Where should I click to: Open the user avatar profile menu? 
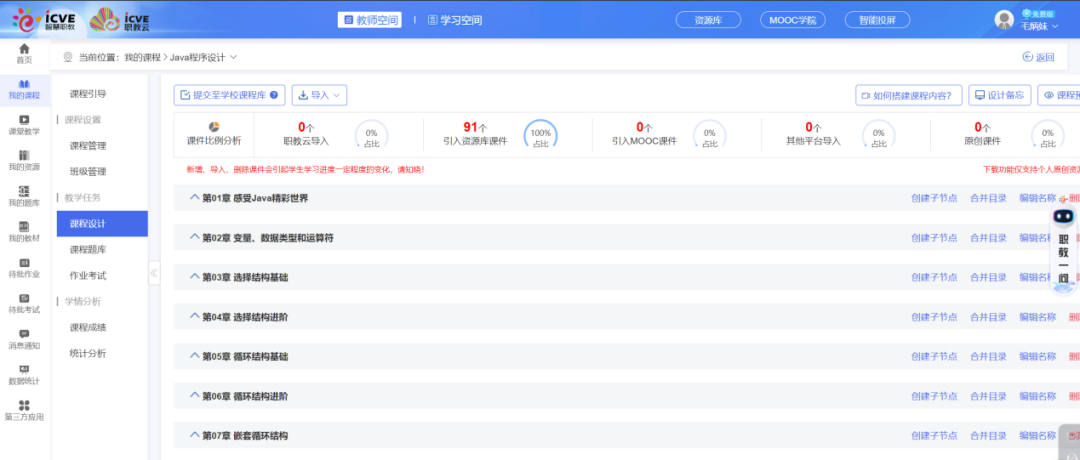tap(1004, 20)
